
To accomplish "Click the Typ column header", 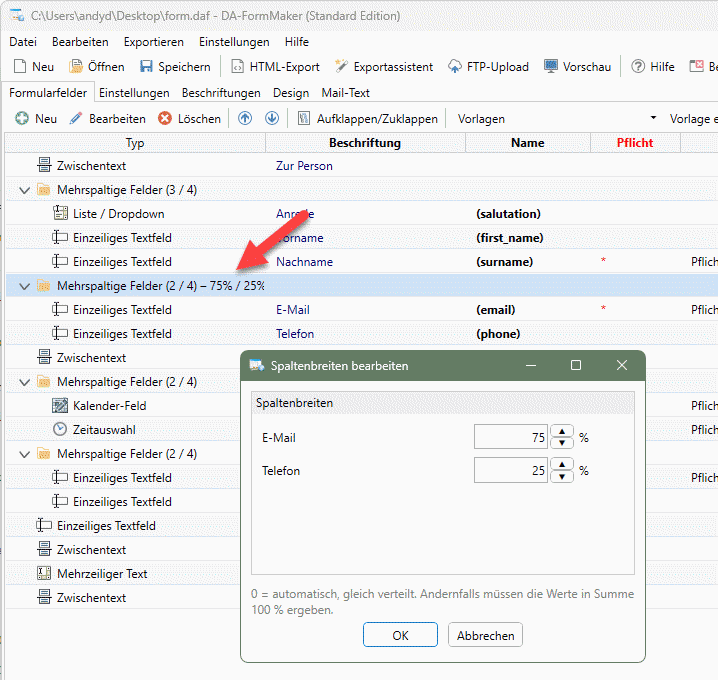I will (x=135, y=142).
